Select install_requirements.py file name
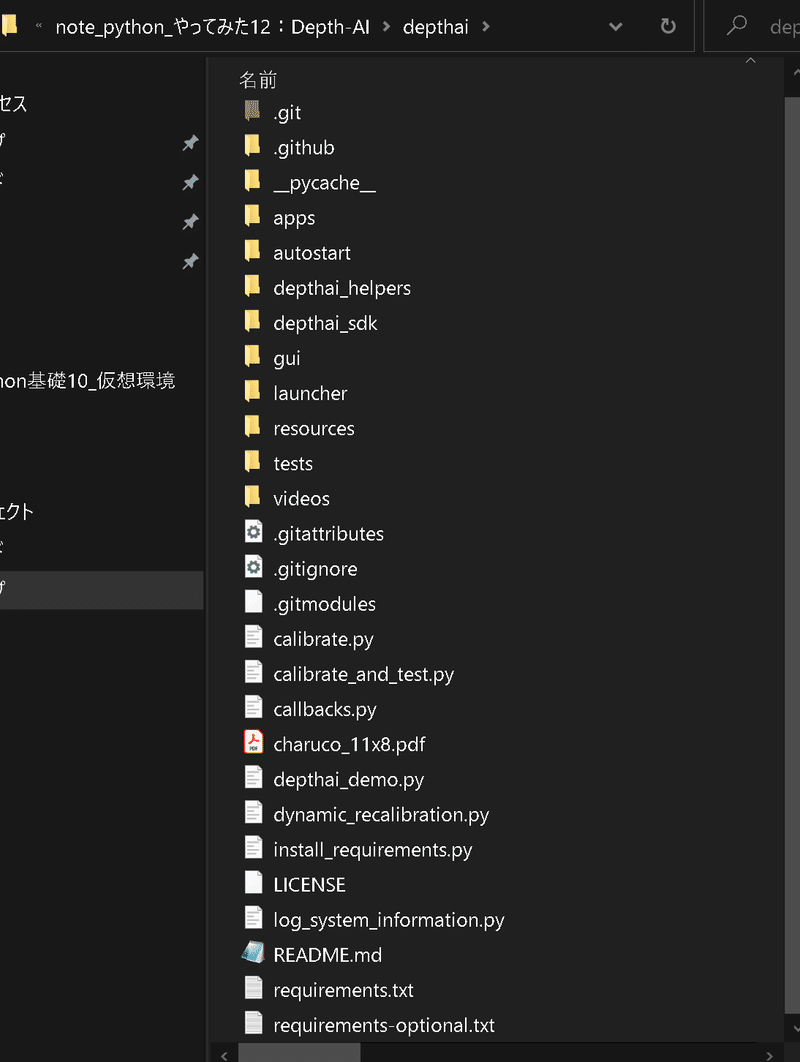Screen dimensions: 800x1062 coord(373,850)
